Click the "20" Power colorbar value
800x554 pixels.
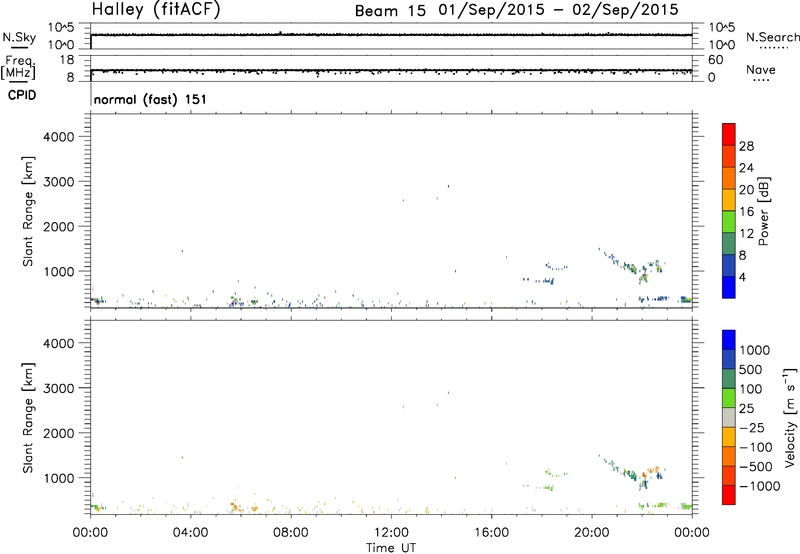tap(746, 190)
